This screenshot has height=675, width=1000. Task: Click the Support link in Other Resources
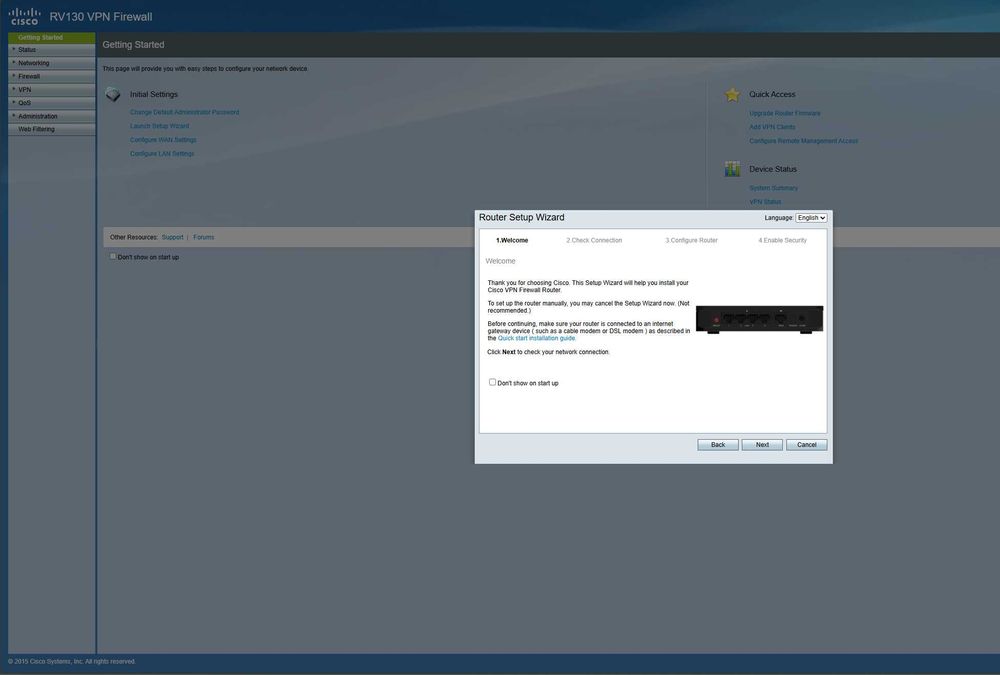click(172, 237)
